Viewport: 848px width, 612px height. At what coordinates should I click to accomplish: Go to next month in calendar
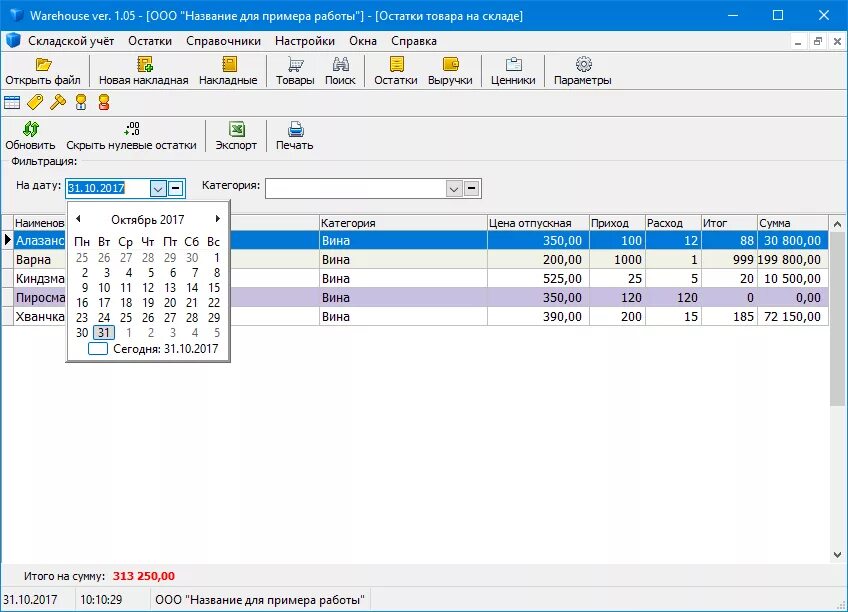tap(217, 219)
